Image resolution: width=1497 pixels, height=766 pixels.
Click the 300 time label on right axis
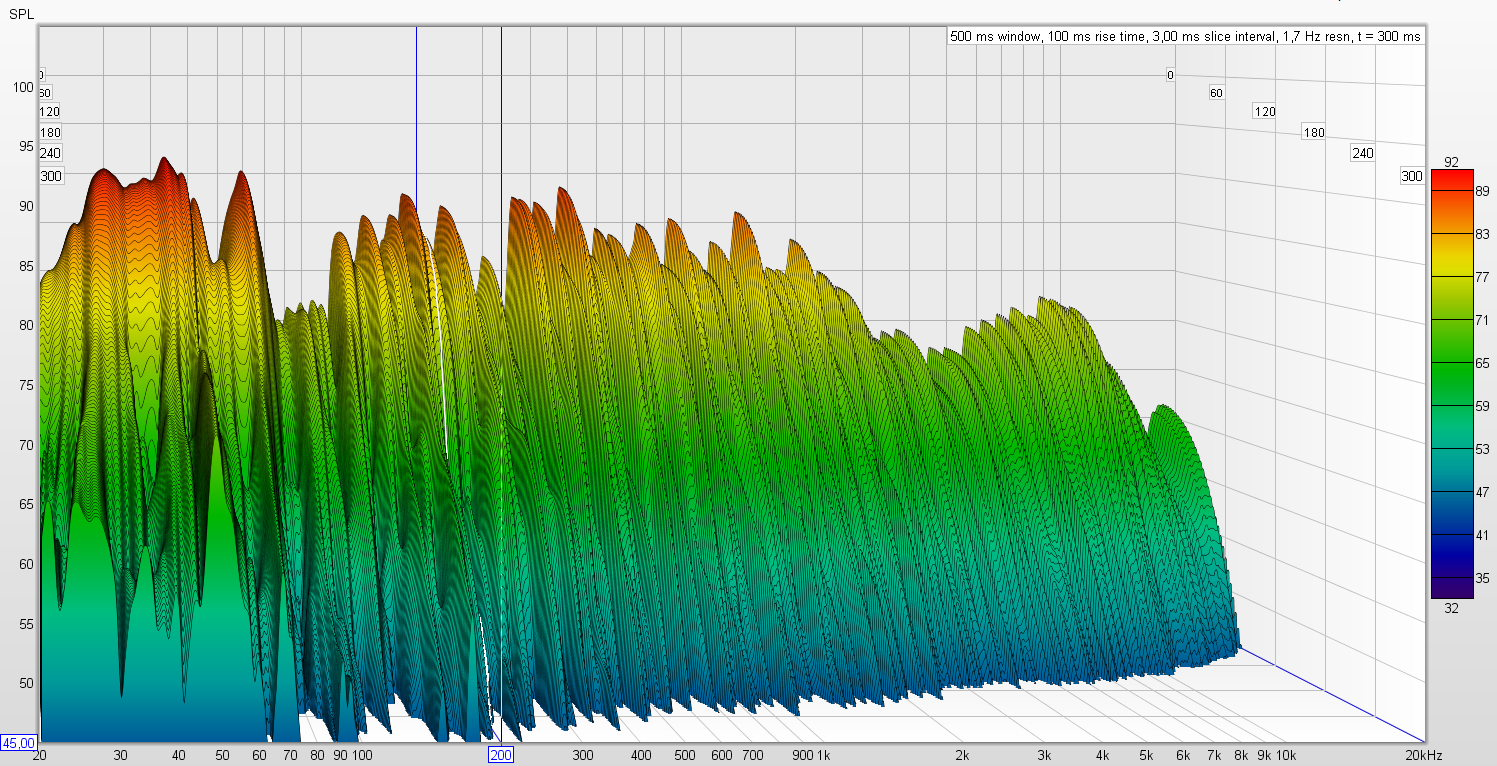pyautogui.click(x=1411, y=176)
